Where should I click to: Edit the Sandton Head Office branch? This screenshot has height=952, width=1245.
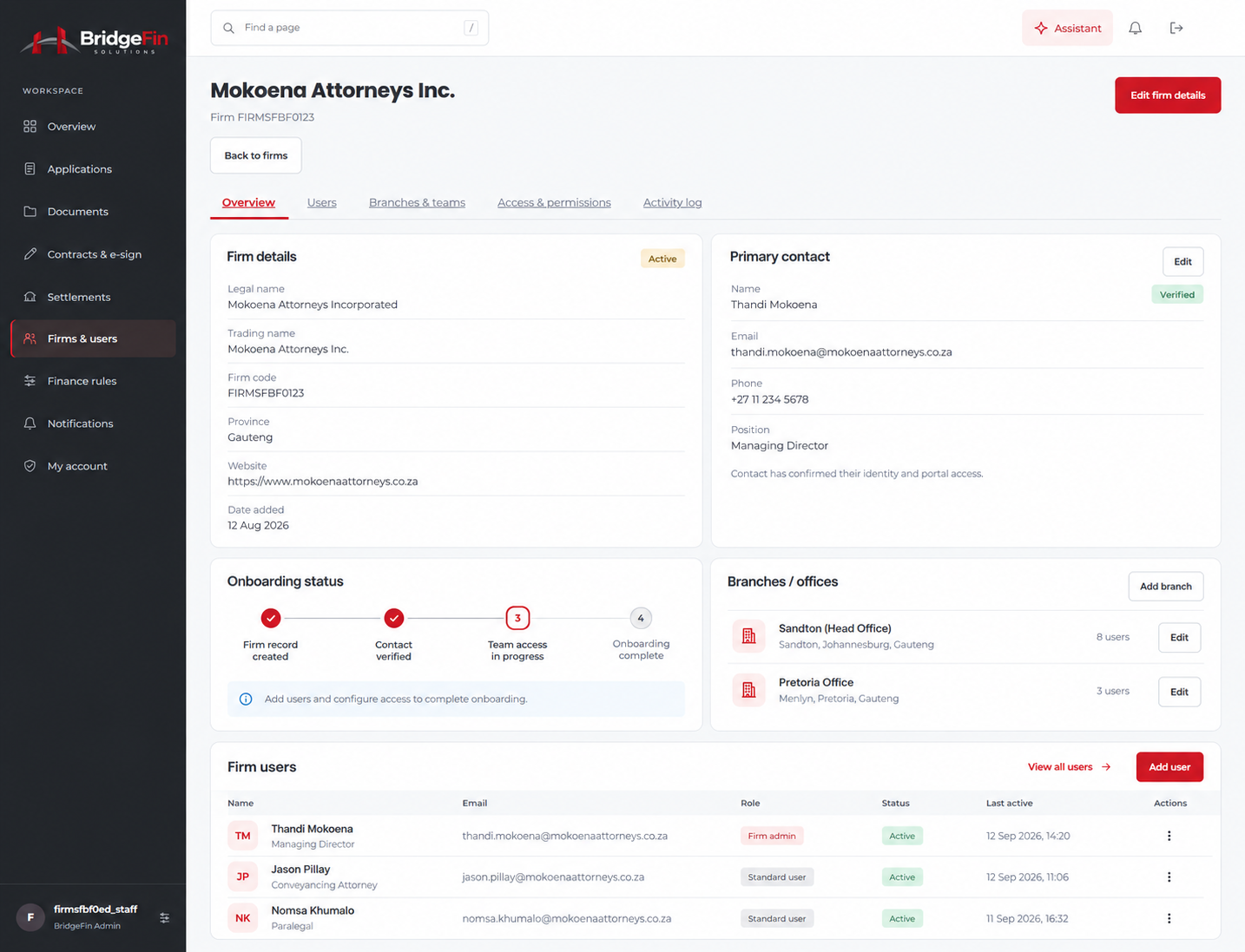1179,638
